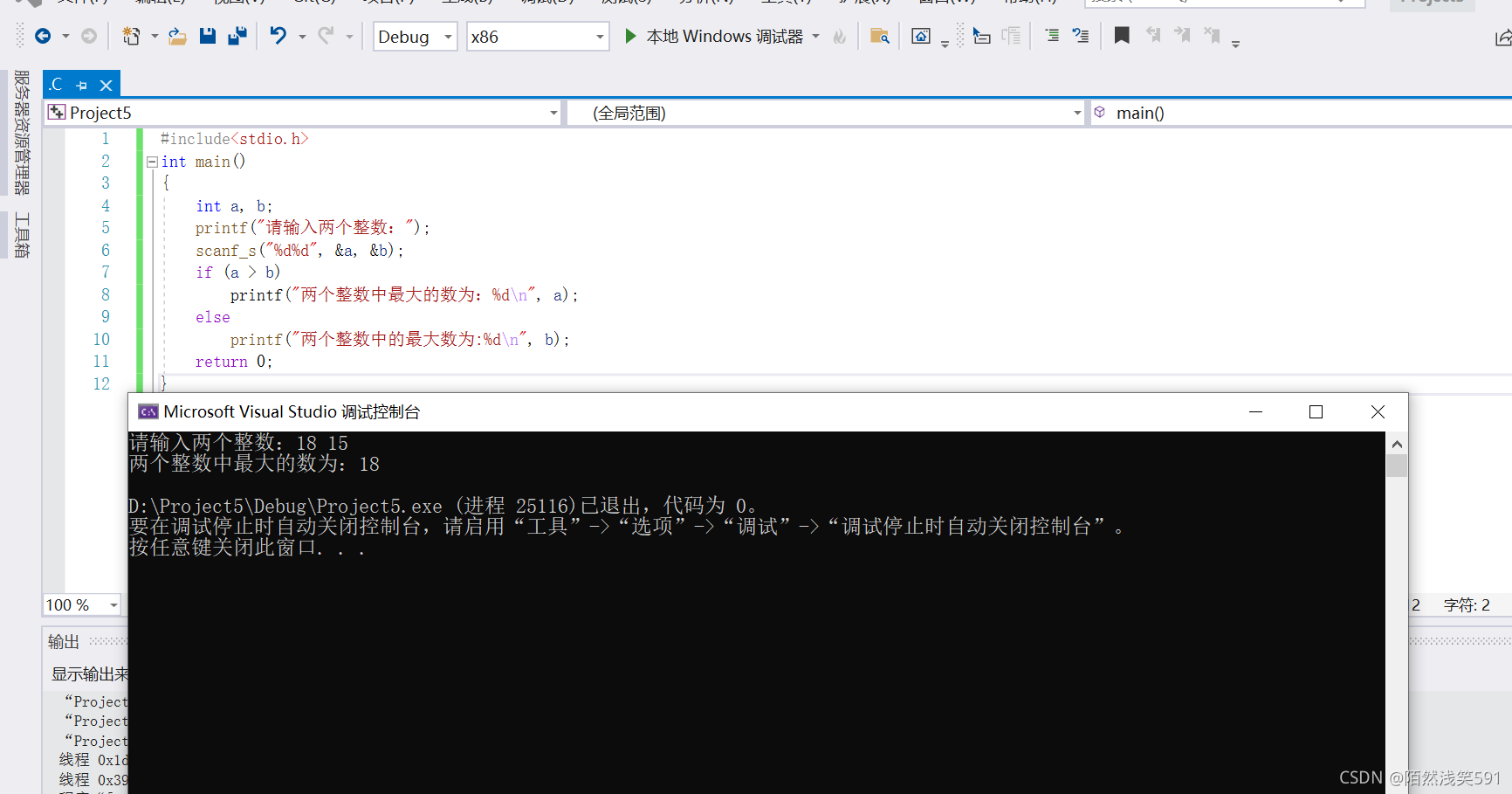This screenshot has width=1512, height=794.
Task: Click the 按任意键关闭此窗口 console line
Action: [247, 548]
